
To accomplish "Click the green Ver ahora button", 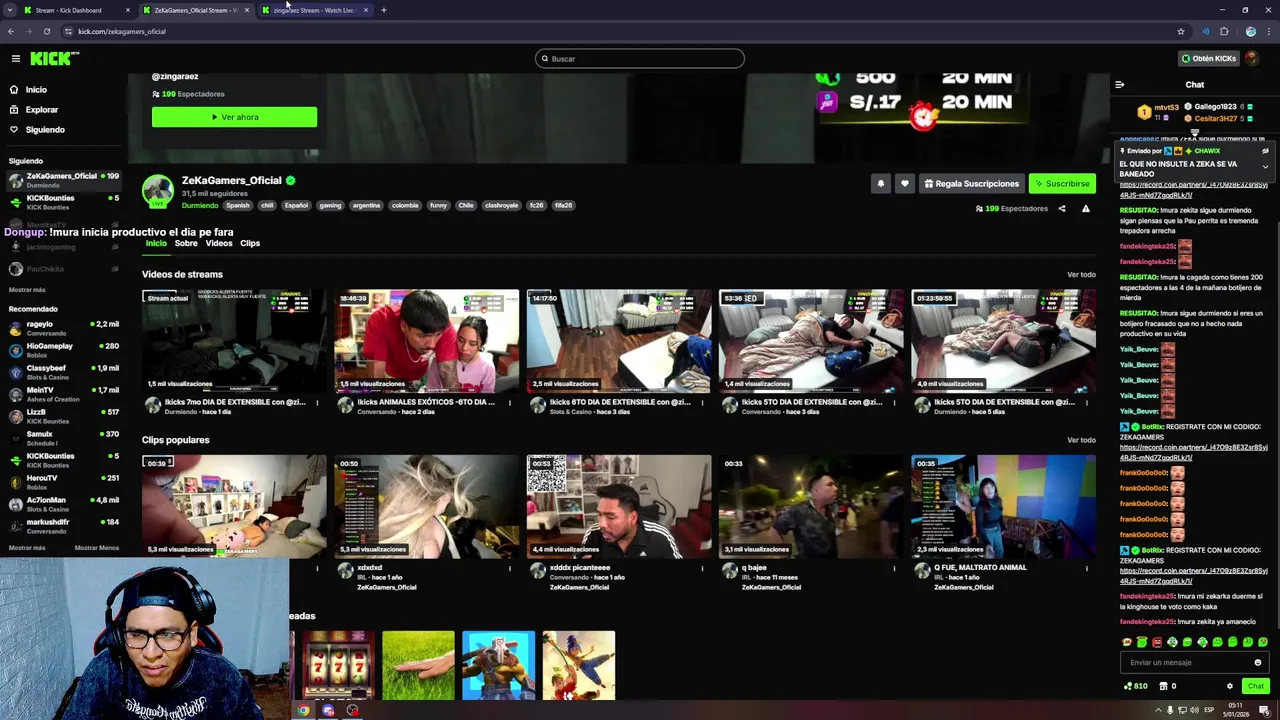I will pyautogui.click(x=234, y=117).
